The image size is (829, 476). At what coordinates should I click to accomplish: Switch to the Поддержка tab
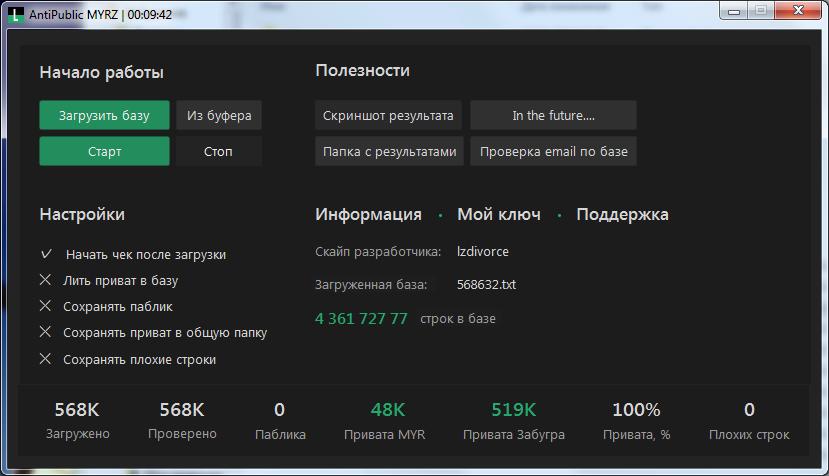(x=622, y=214)
